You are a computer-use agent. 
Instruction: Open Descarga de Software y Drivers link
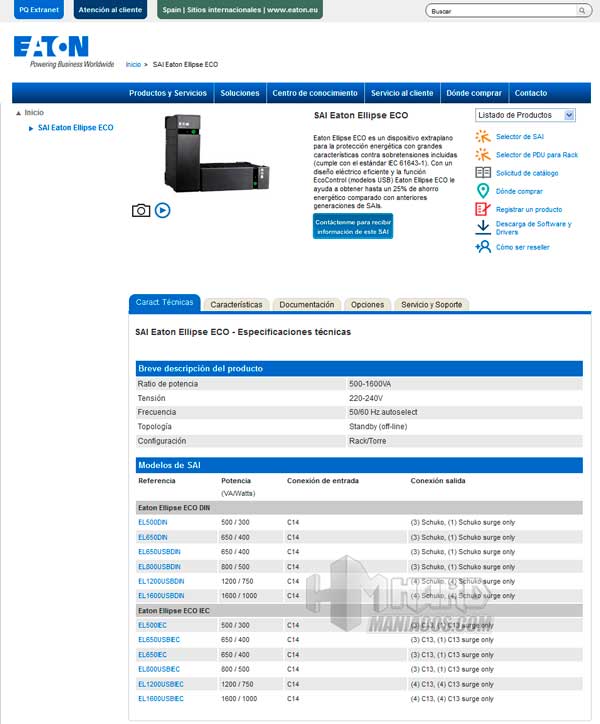(x=533, y=228)
